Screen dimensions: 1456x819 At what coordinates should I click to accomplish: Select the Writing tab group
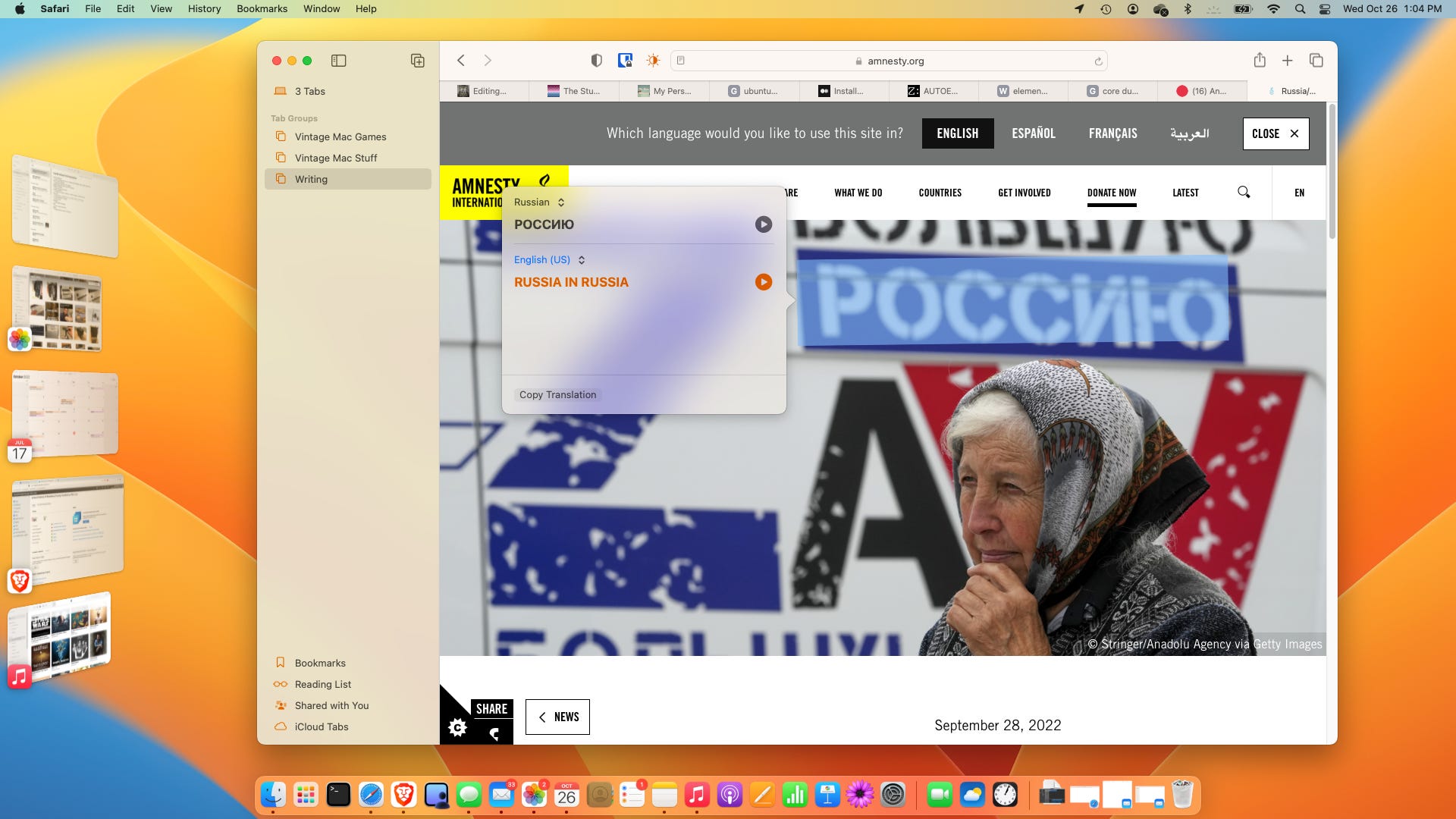348,179
